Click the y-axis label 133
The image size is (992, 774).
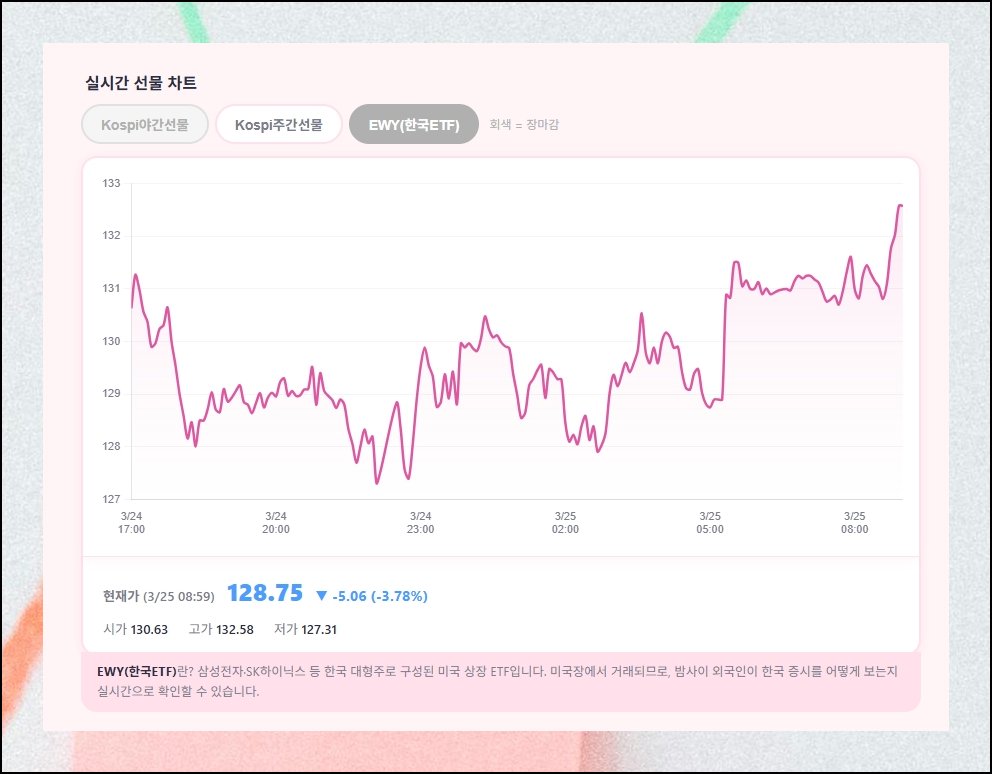pyautogui.click(x=111, y=184)
